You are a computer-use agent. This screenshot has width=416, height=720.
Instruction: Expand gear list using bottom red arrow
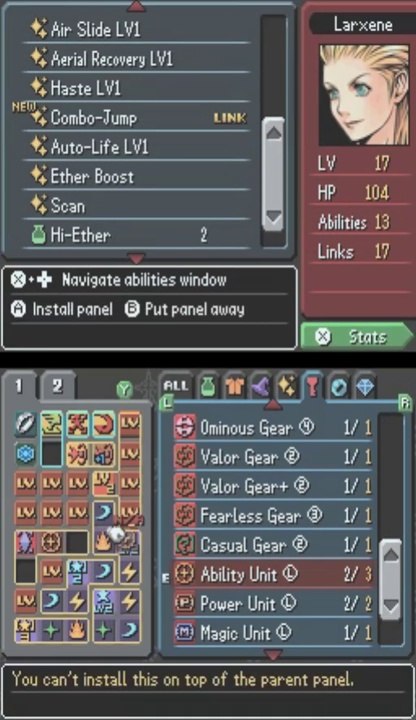tap(272, 654)
